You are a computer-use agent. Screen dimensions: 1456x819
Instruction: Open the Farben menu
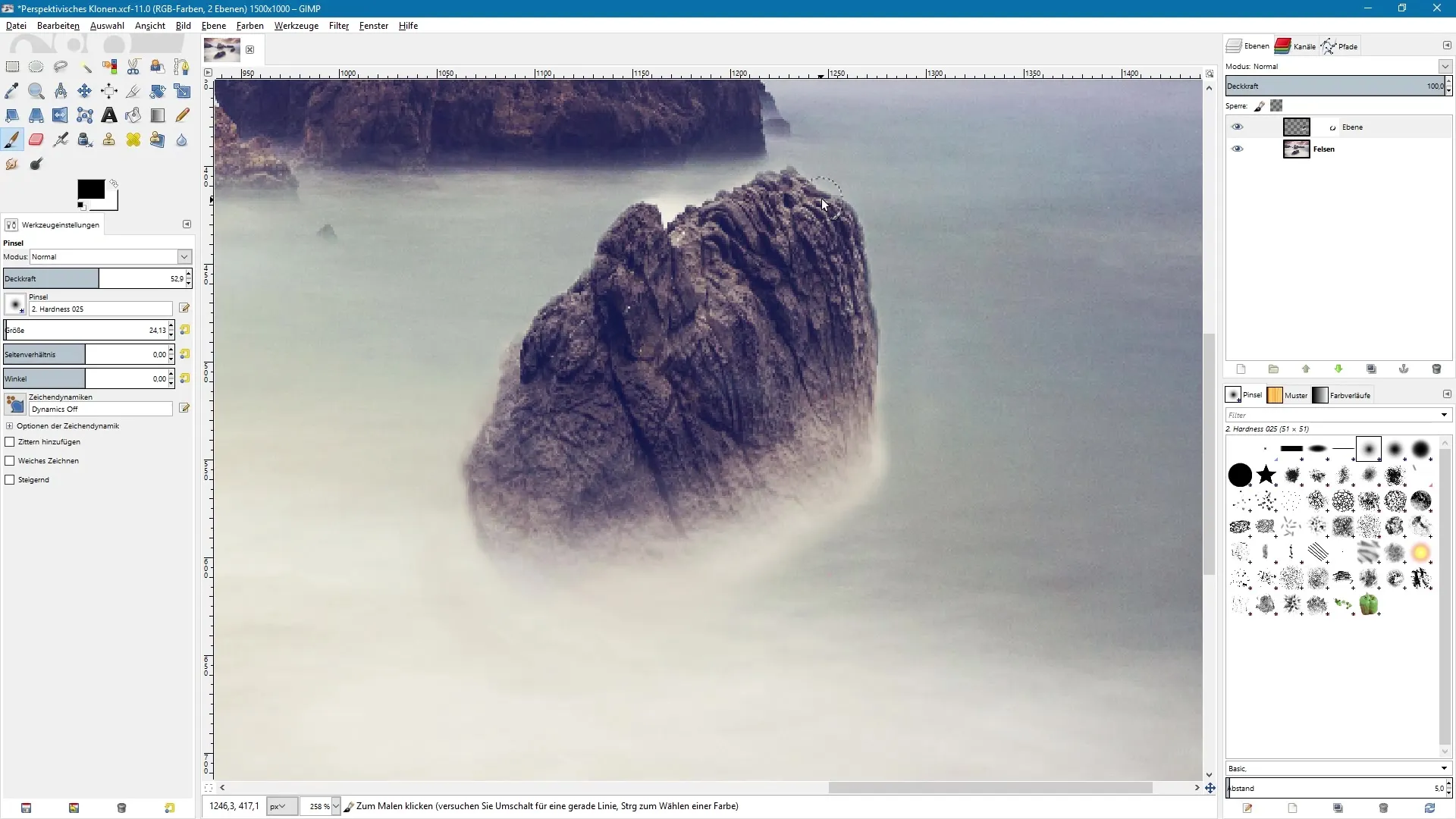click(249, 25)
